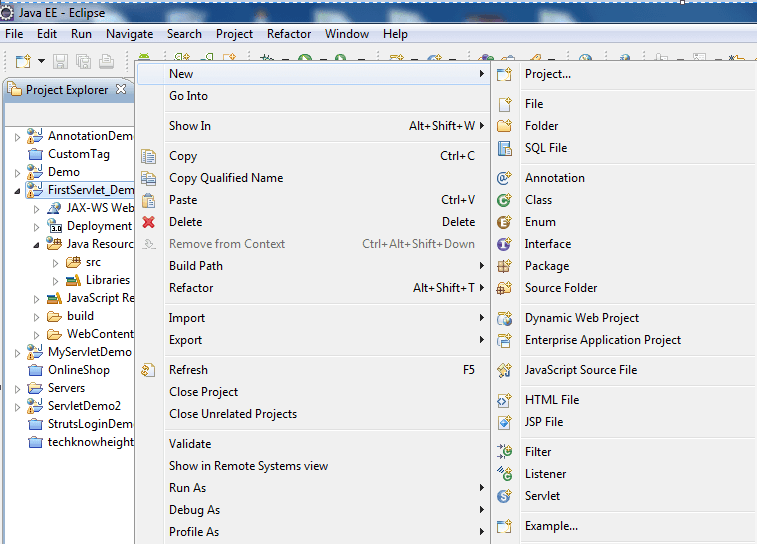
Task: Expand the MyServletDemo project node
Action: pyautogui.click(x=17, y=353)
